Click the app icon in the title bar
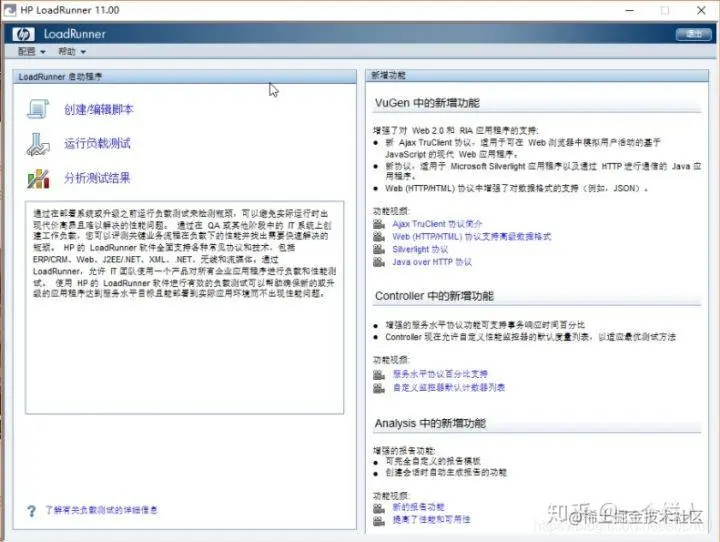 point(10,10)
